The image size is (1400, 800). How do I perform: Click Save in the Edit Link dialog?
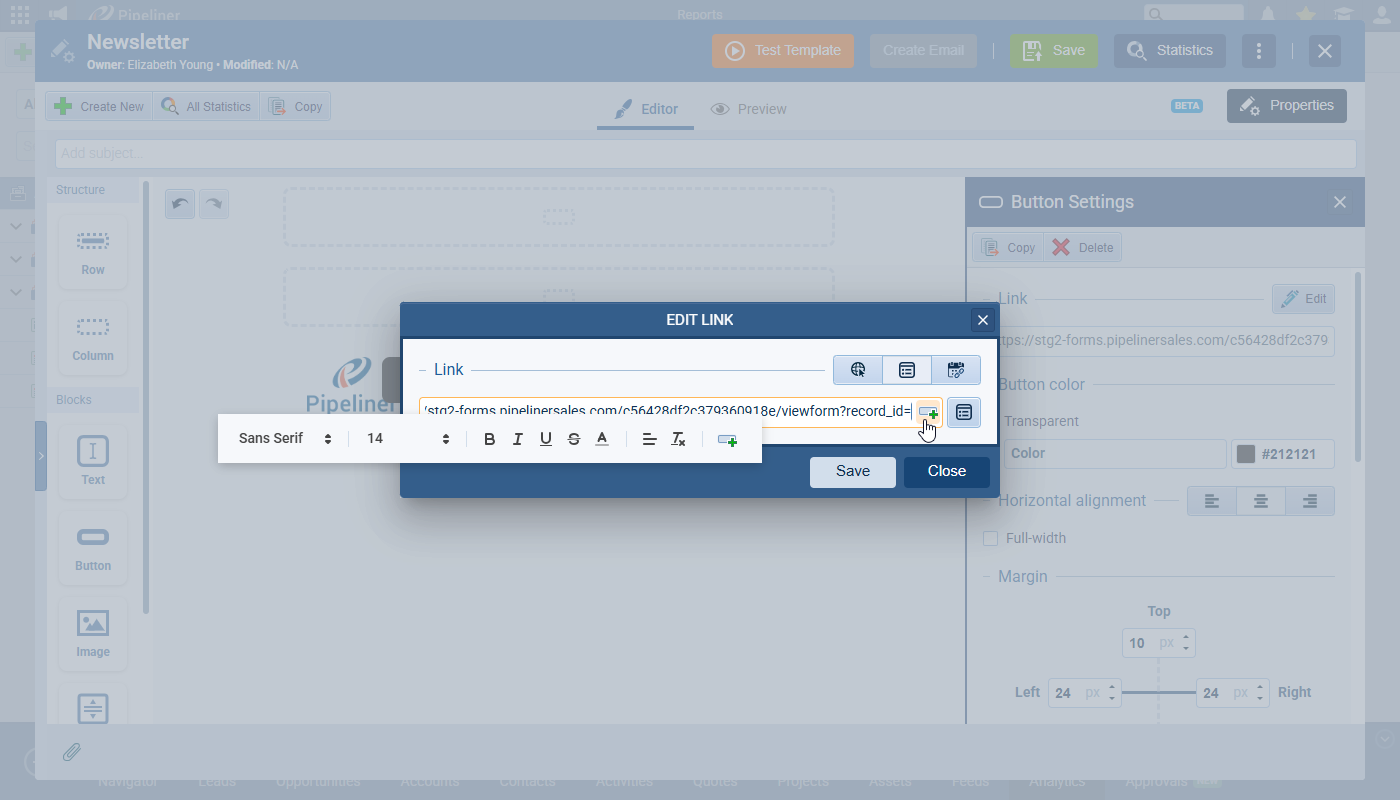pyautogui.click(x=852, y=472)
